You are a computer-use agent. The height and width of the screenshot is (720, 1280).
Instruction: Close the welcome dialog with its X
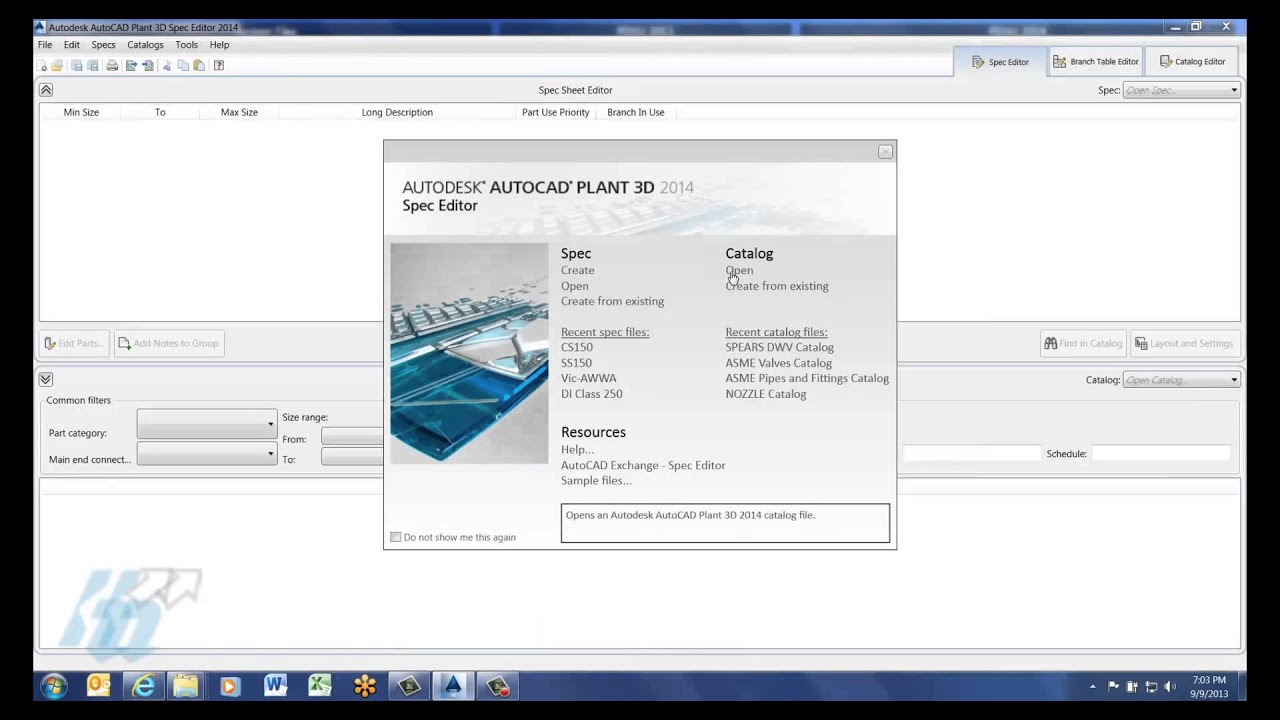[x=885, y=152]
